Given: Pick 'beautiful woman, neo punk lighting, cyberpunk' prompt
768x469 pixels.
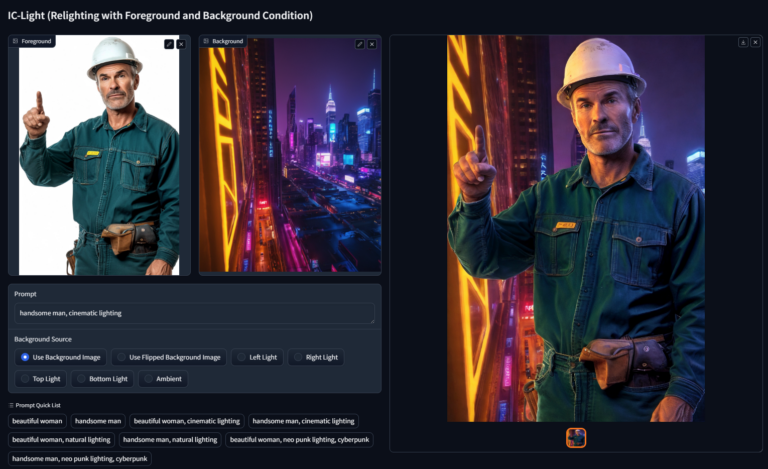Looking at the screenshot, I should tap(299, 440).
